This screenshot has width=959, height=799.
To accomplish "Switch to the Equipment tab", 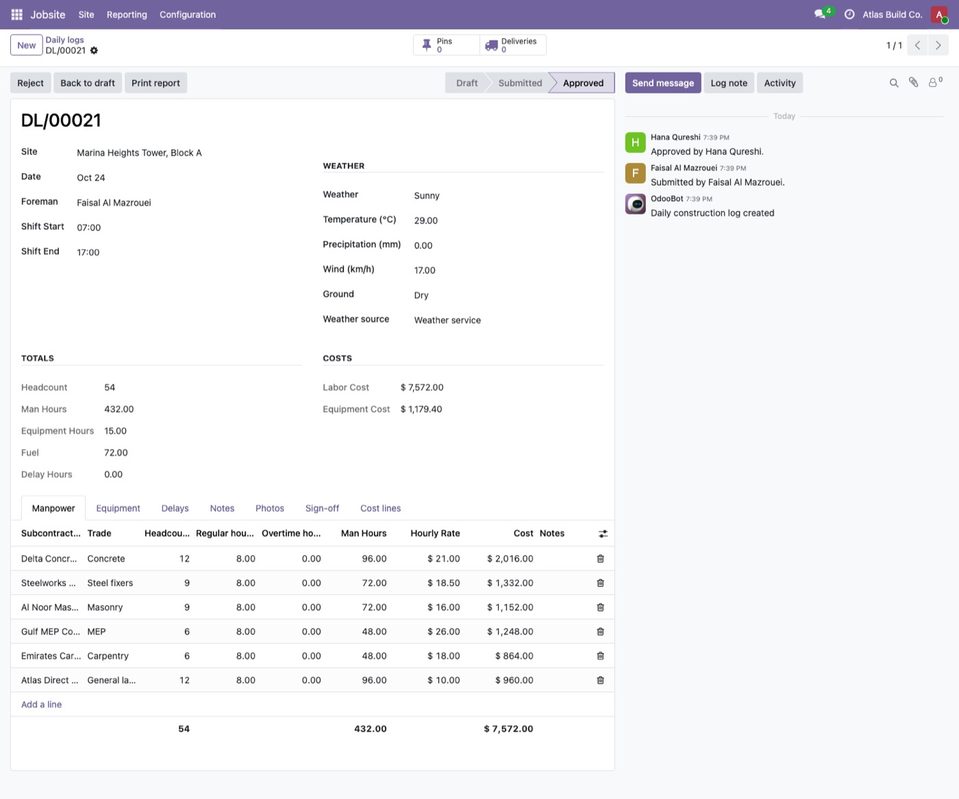I will [x=118, y=508].
